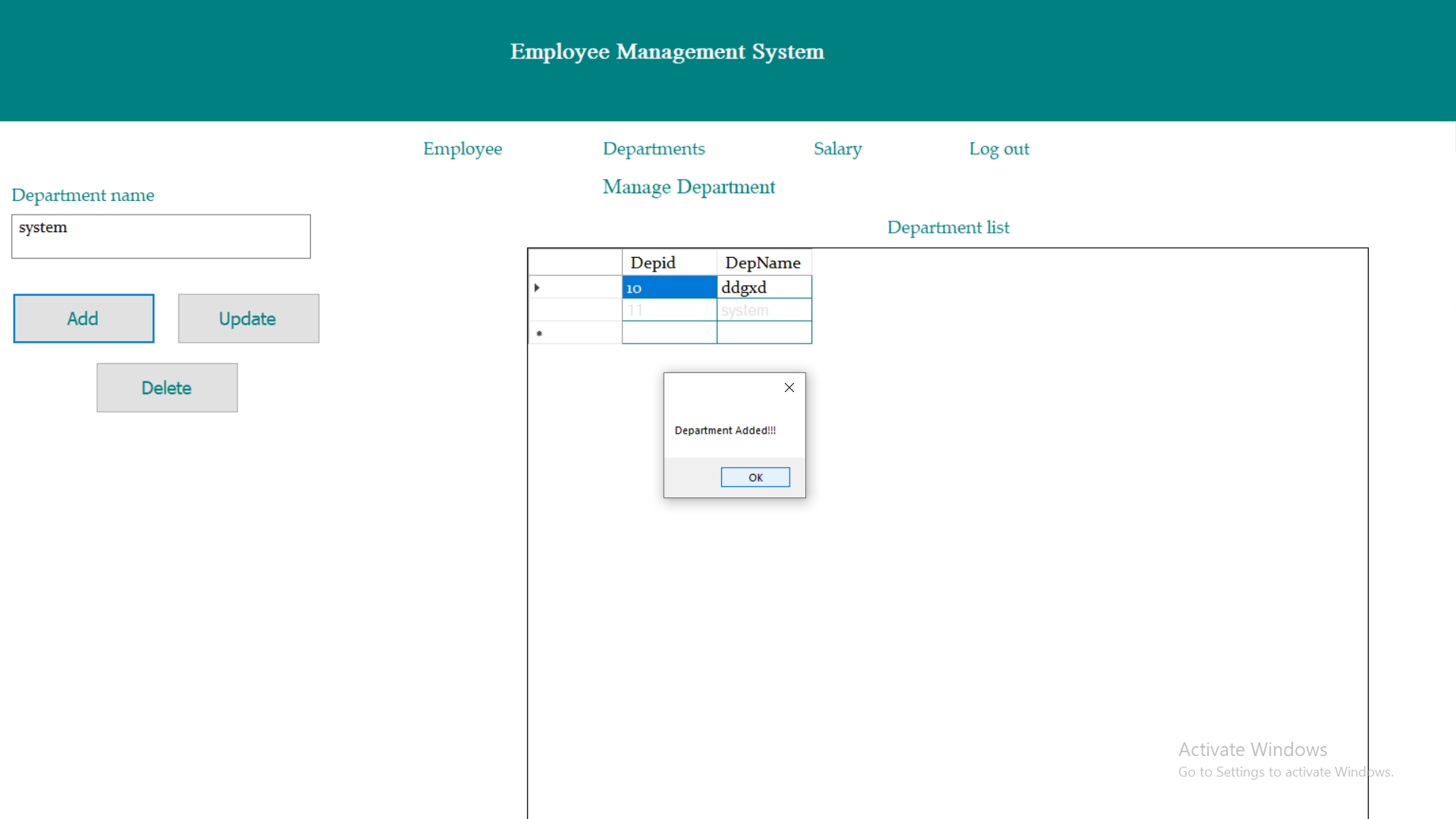
Task: Click the empty row selector column header
Action: [574, 262]
